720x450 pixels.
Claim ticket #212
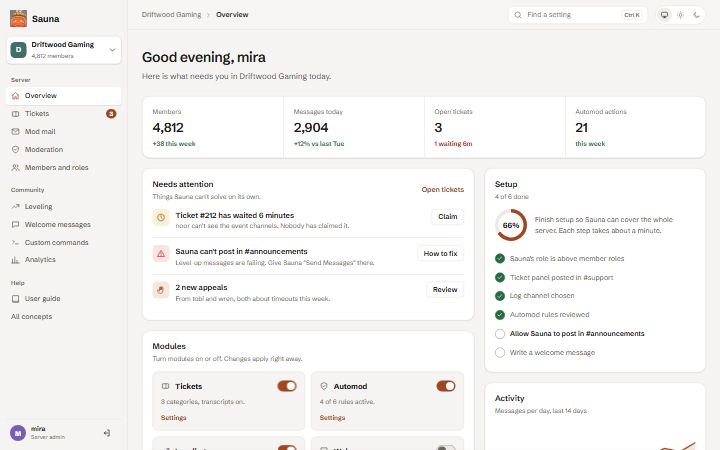[x=448, y=216]
